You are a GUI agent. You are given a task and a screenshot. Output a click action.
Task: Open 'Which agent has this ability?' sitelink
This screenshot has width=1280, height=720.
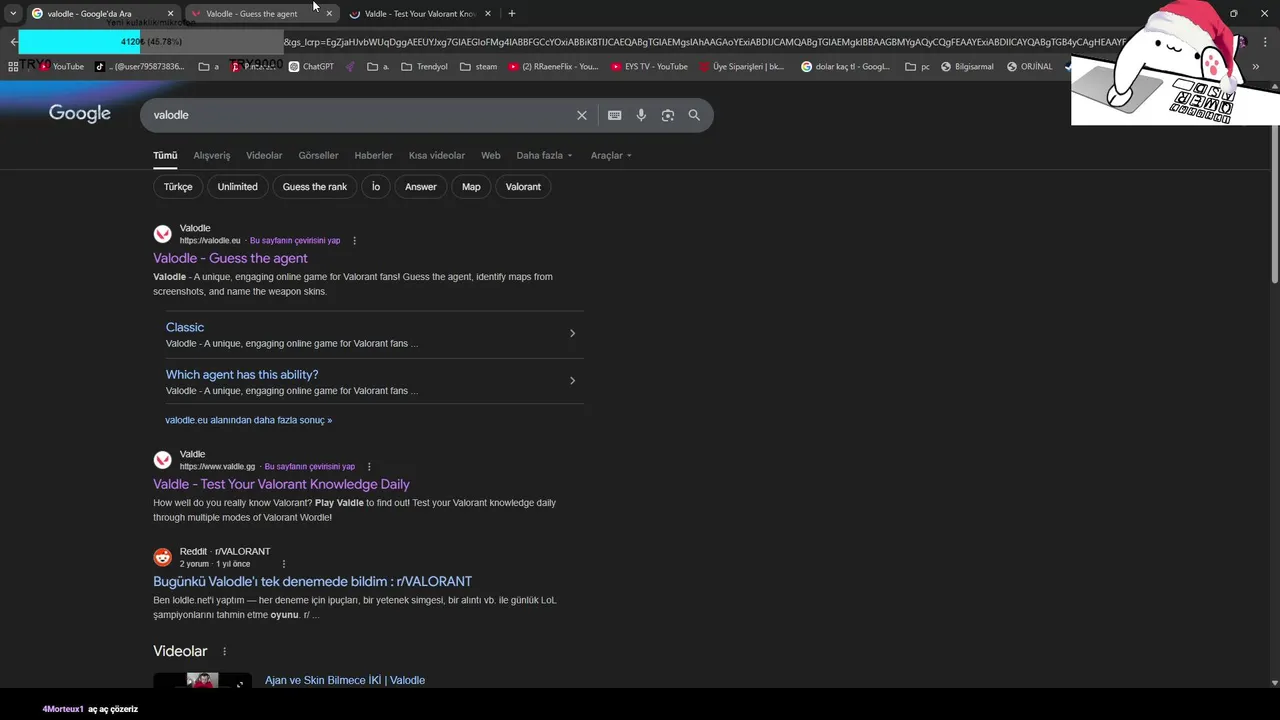pyautogui.click(x=242, y=375)
